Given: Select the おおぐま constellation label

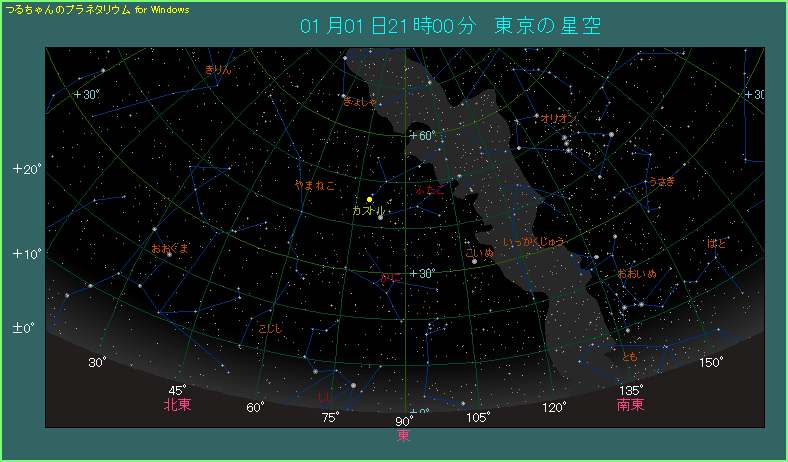Looking at the screenshot, I should (x=169, y=247).
